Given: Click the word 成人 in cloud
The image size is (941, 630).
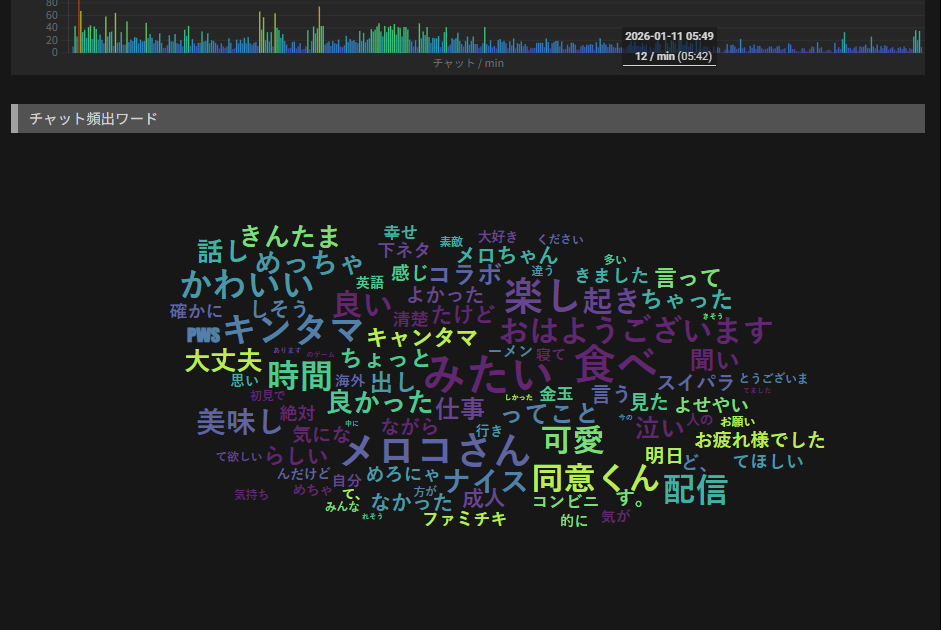Looking at the screenshot, I should point(483,499).
